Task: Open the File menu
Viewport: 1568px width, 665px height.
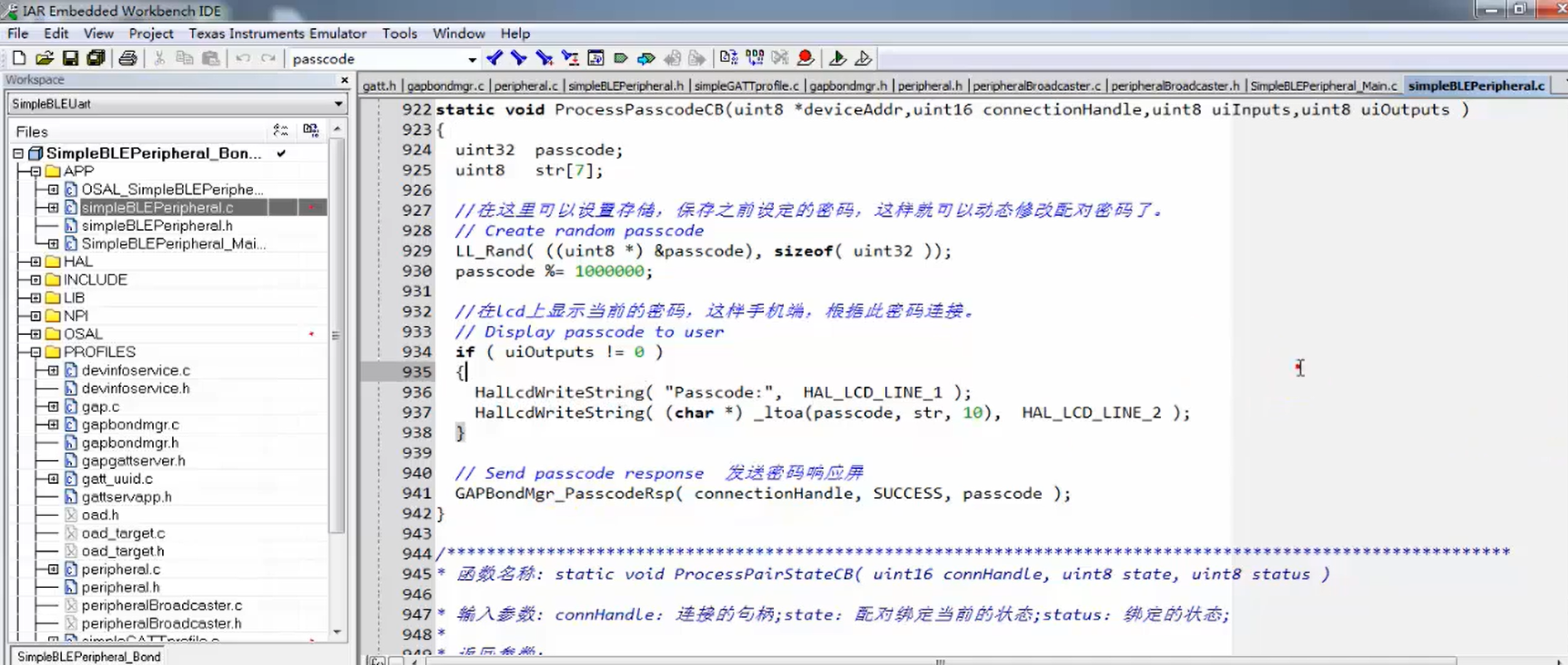Action: coord(17,33)
